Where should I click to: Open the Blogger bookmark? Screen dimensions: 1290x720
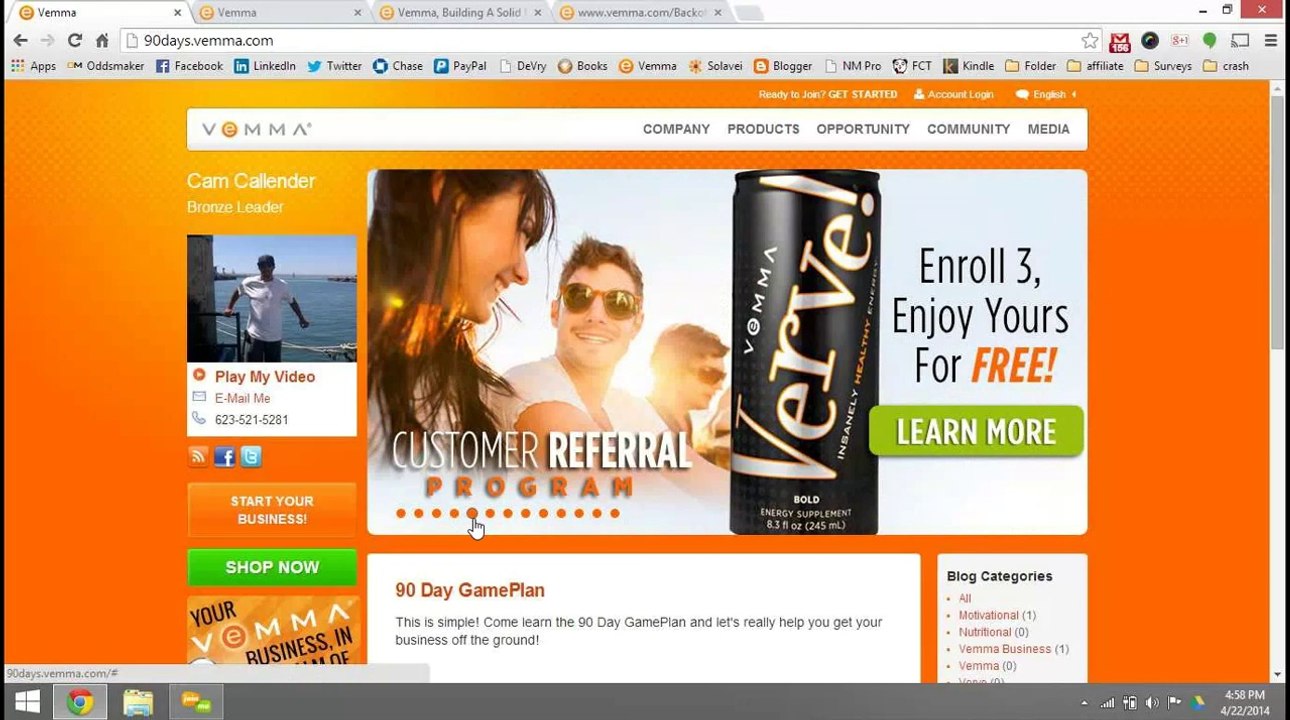(783, 66)
